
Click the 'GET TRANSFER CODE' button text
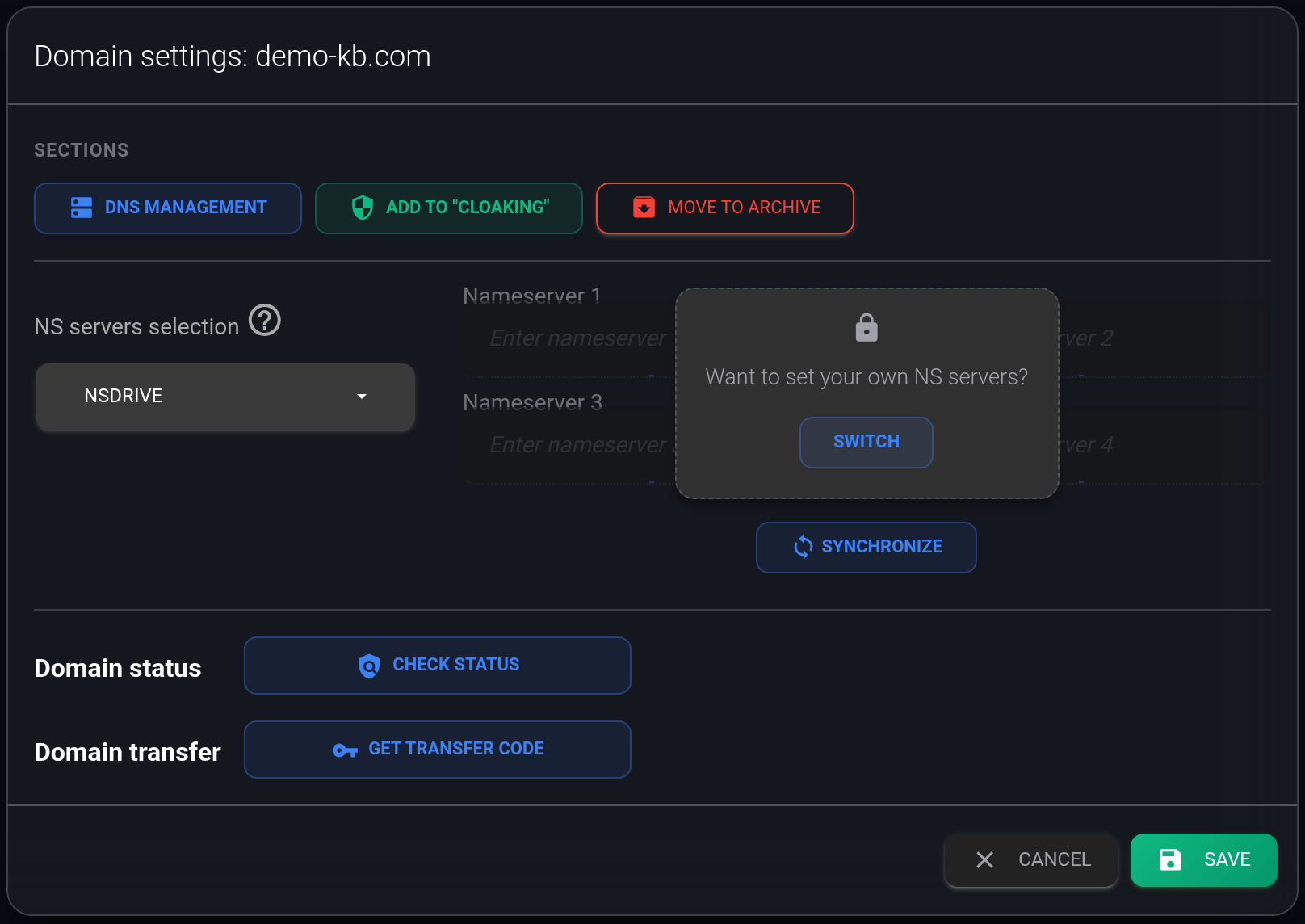[456, 749]
